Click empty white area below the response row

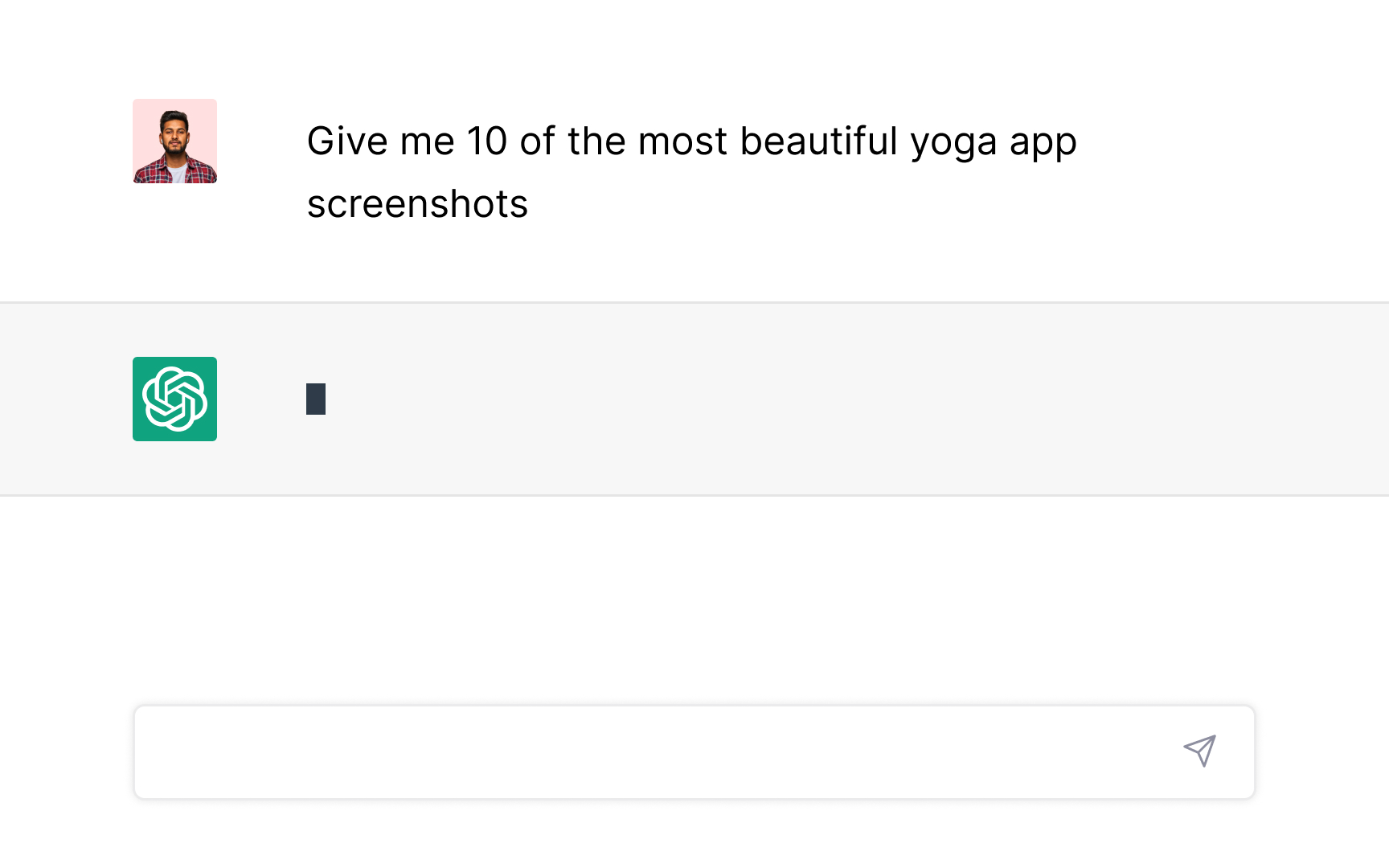pyautogui.click(x=694, y=595)
